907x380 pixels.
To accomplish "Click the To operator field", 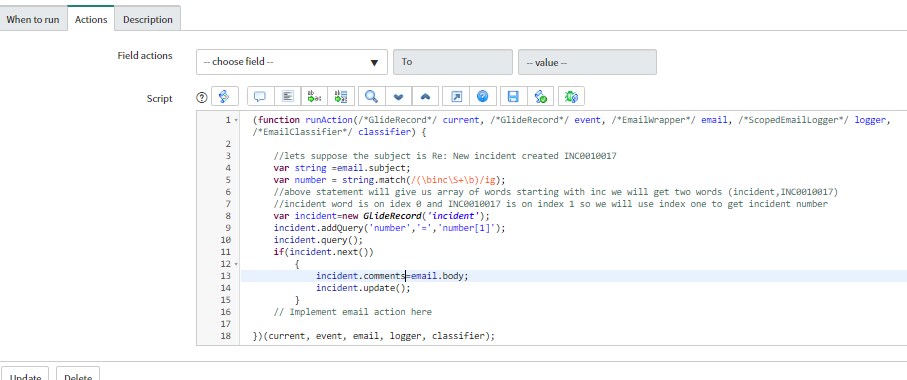I will click(452, 62).
